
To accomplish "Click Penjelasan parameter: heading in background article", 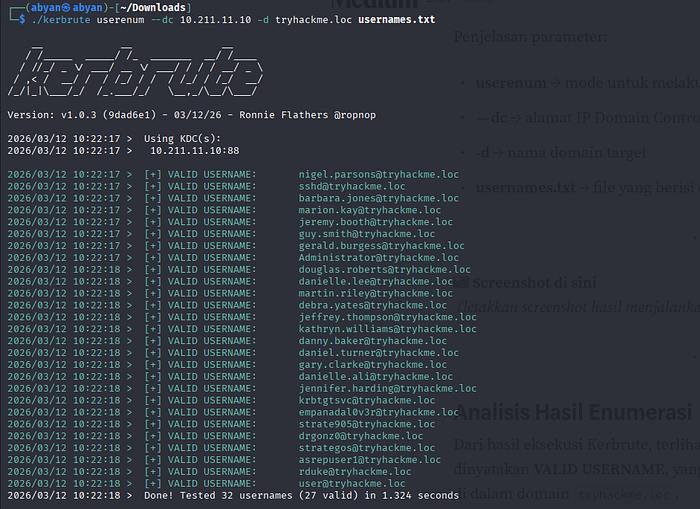I will (531, 37).
